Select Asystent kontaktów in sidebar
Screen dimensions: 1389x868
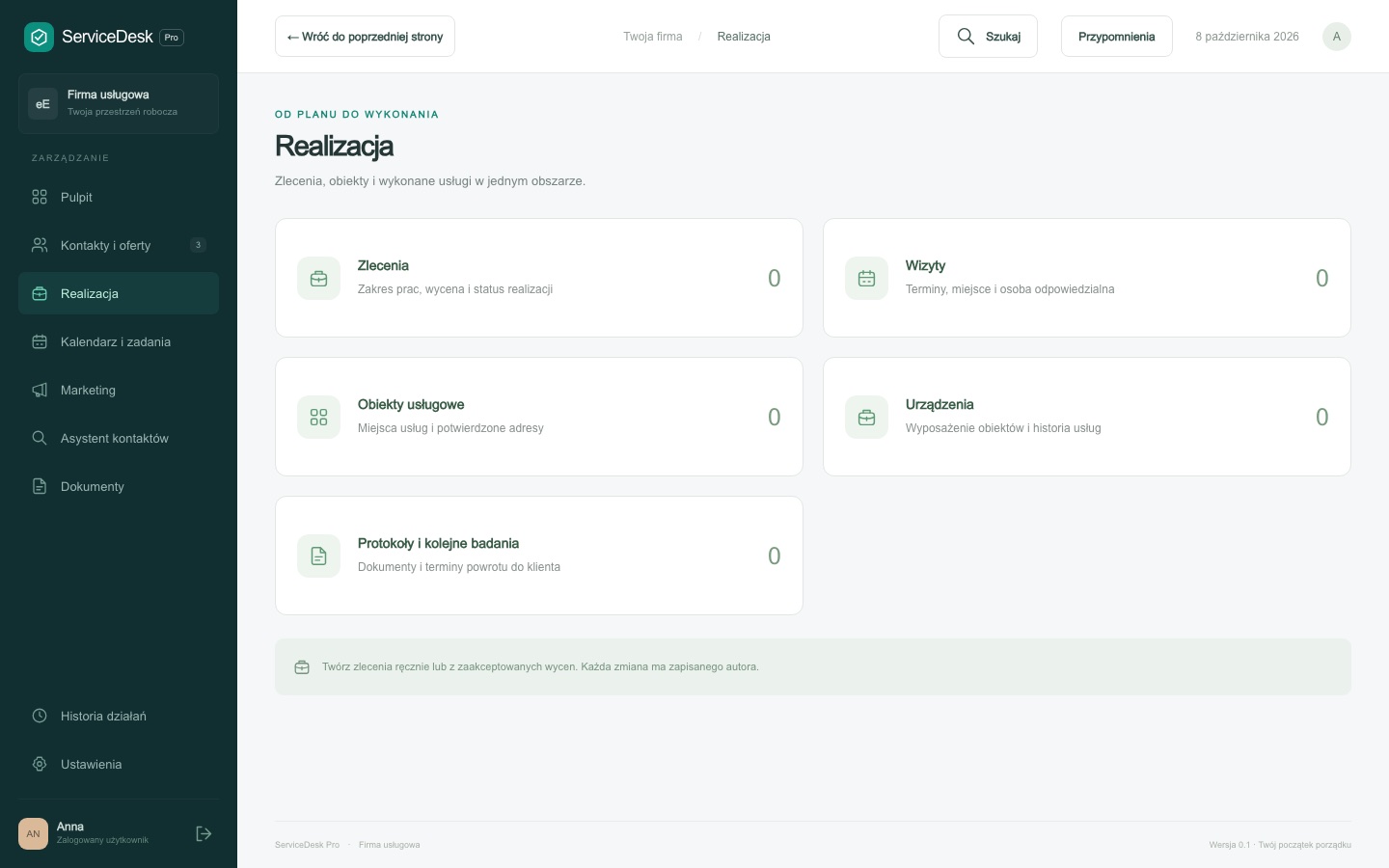[x=119, y=438]
